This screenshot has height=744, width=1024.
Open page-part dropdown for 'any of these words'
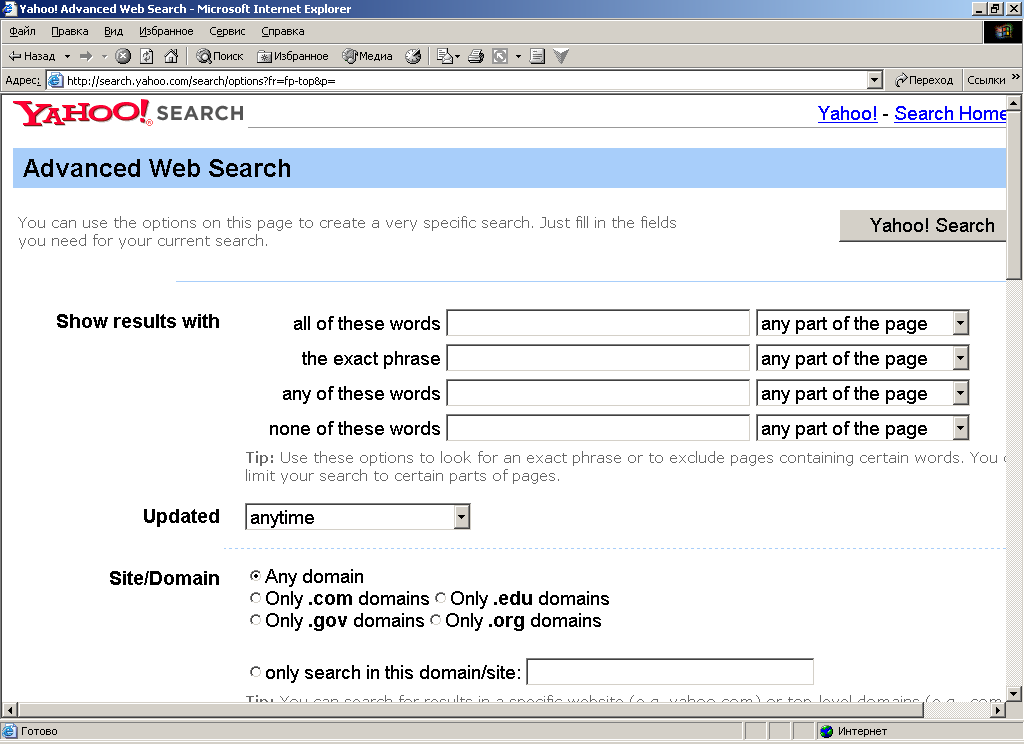[x=862, y=393]
